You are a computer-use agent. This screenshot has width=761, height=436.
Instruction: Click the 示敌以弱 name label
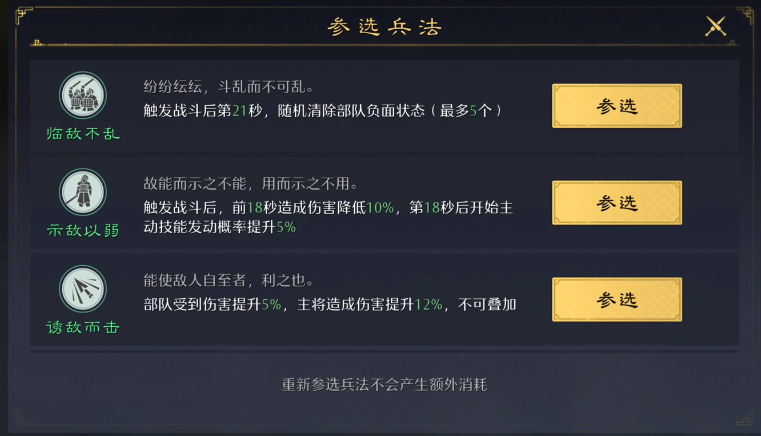[83, 230]
